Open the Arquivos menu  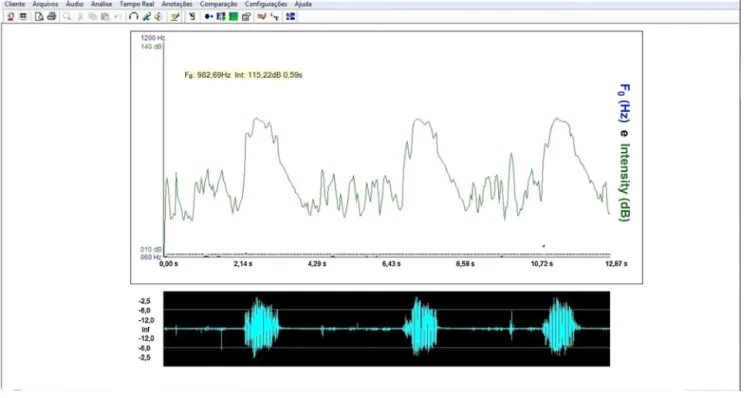pyautogui.click(x=45, y=4)
